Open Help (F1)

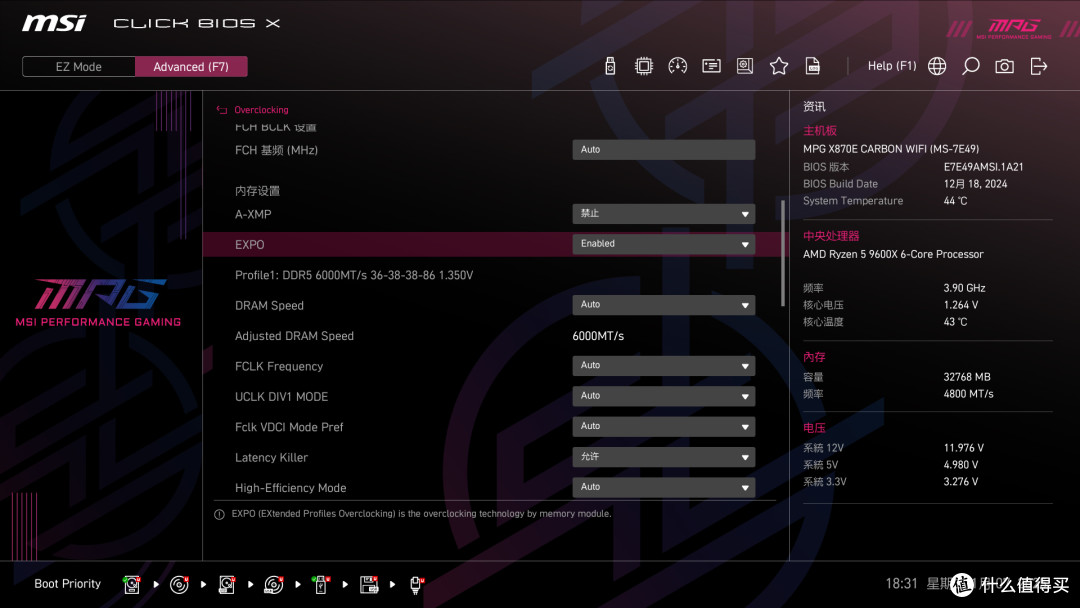[892, 66]
